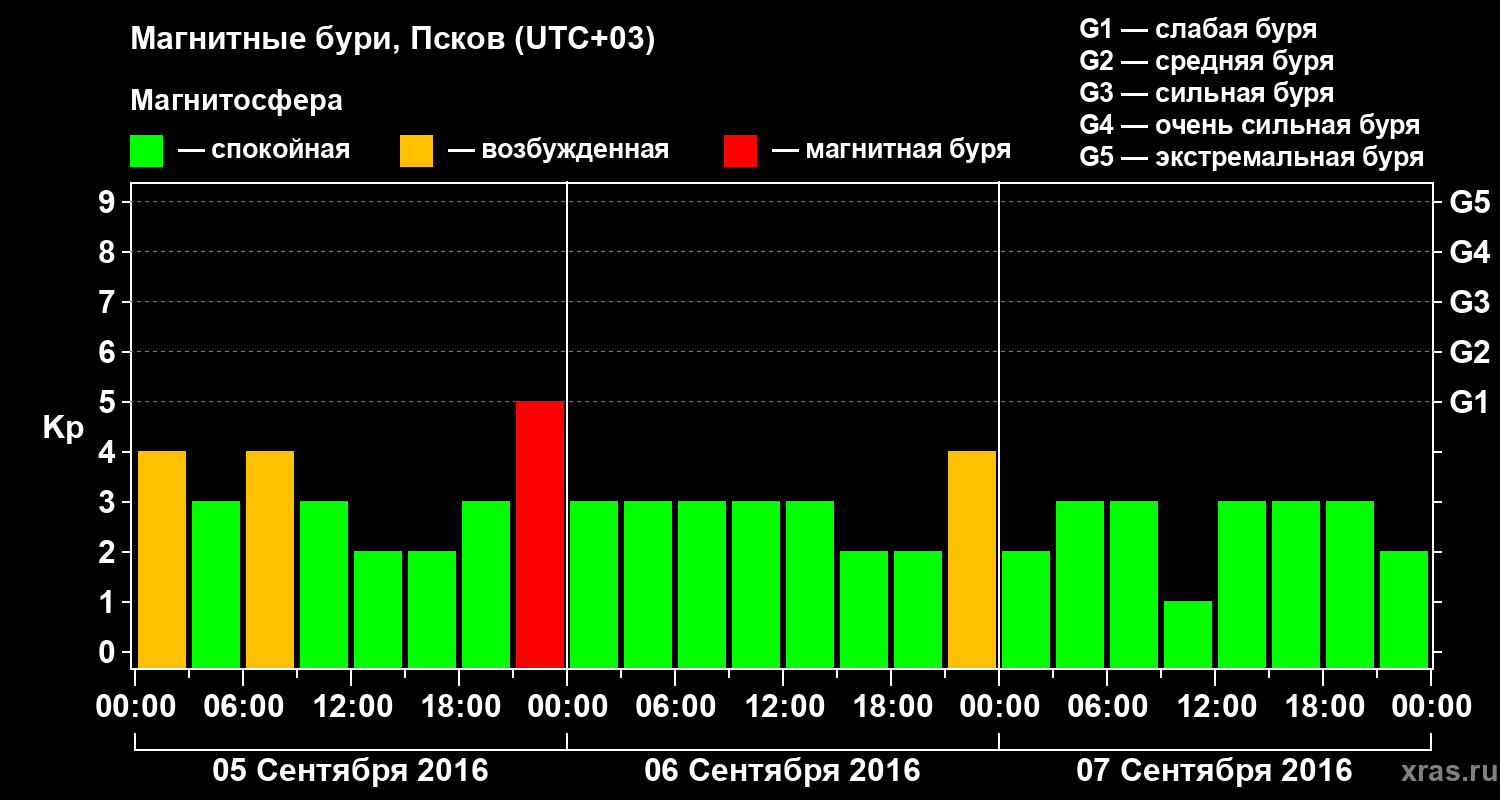Image resolution: width=1500 pixels, height=800 pixels.
Task: Click the right-axis 'G5' label
Action: (1469, 202)
